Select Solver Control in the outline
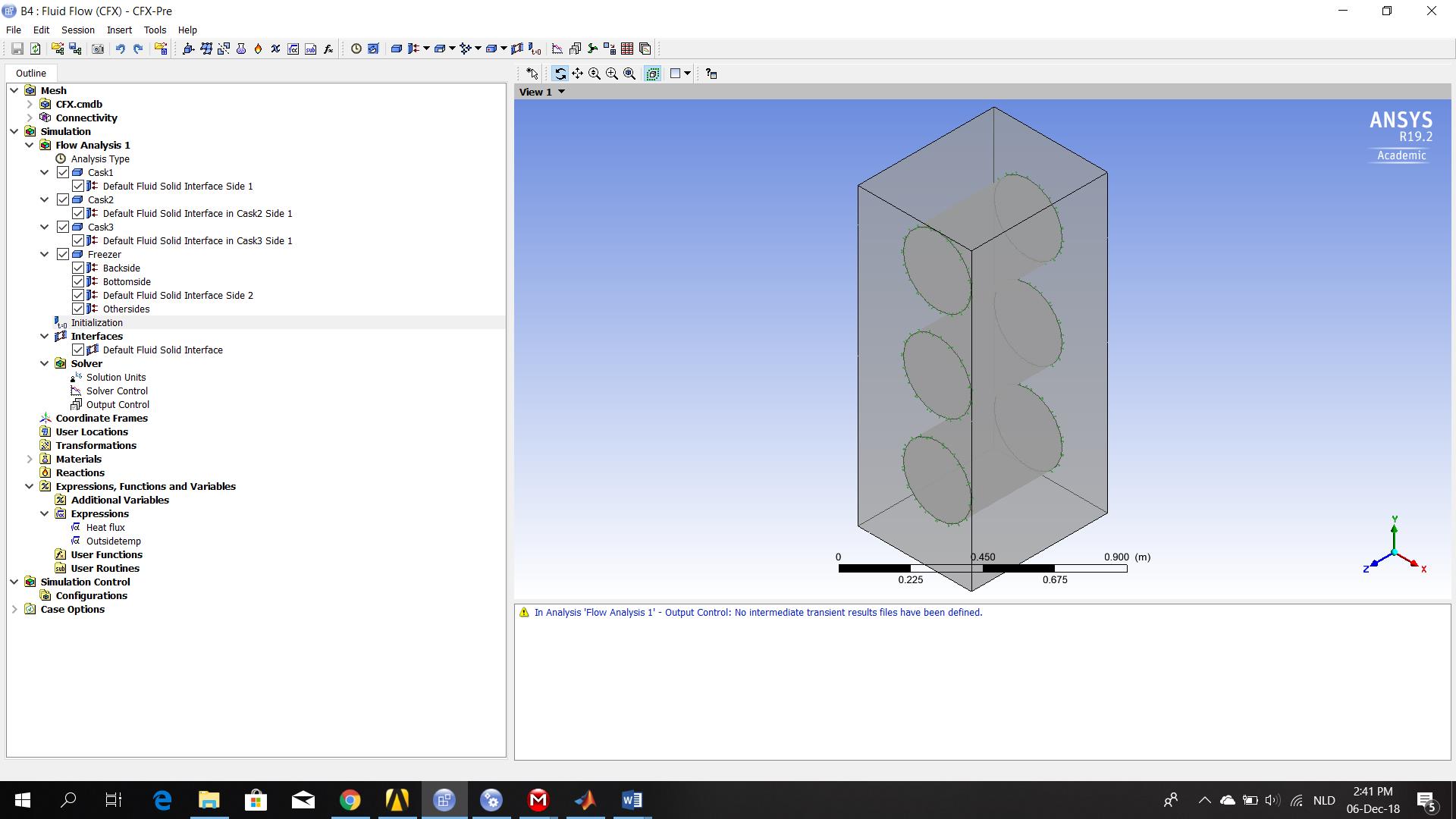Screen dimensions: 1456x819 [x=117, y=391]
